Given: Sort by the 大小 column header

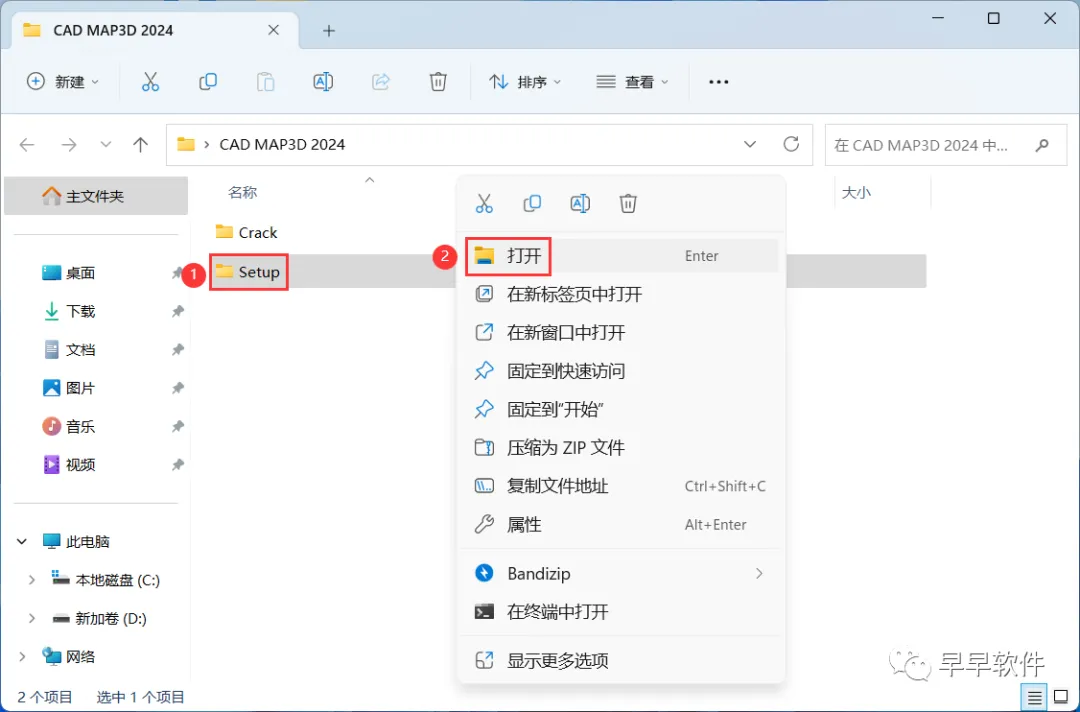Looking at the screenshot, I should click(x=856, y=193).
